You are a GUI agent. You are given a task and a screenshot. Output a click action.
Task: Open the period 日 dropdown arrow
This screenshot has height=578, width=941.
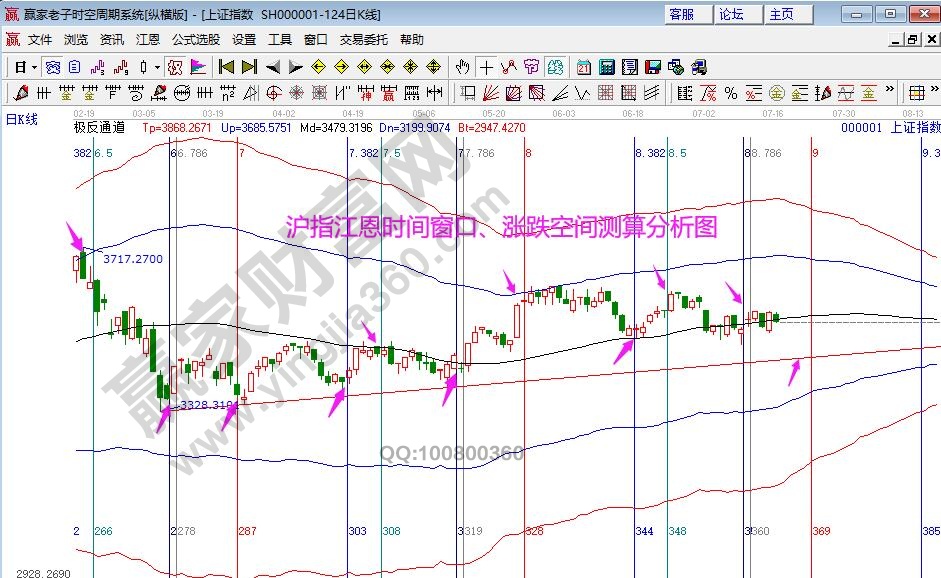pos(34,67)
